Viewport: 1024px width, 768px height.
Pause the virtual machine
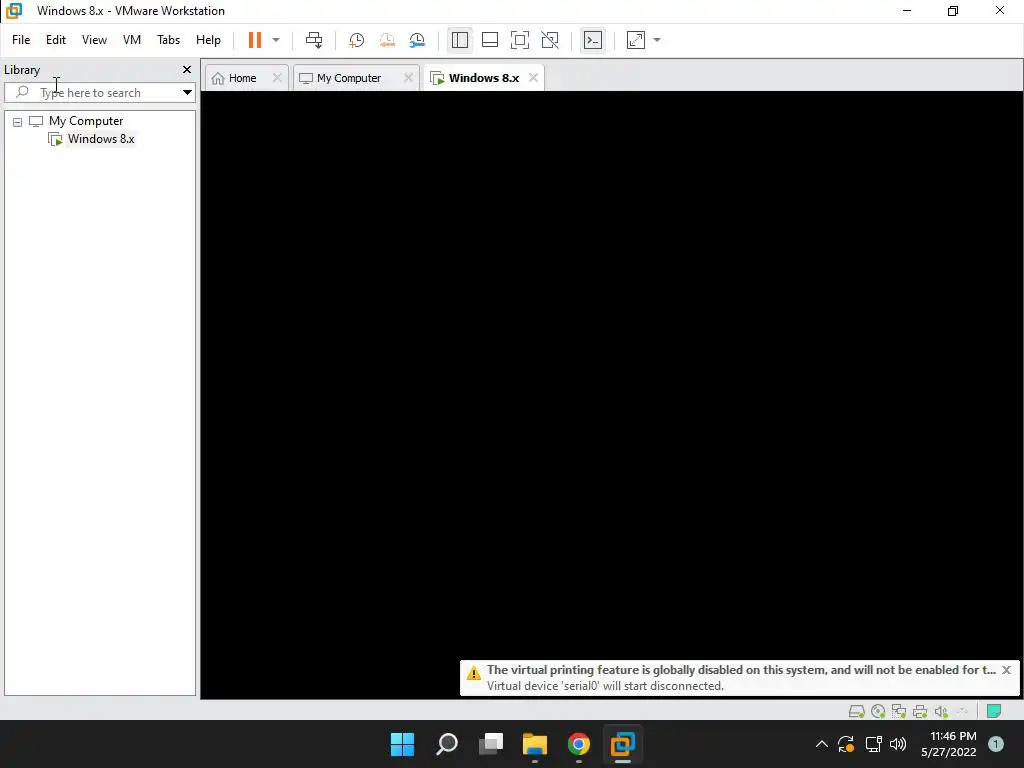tap(255, 40)
